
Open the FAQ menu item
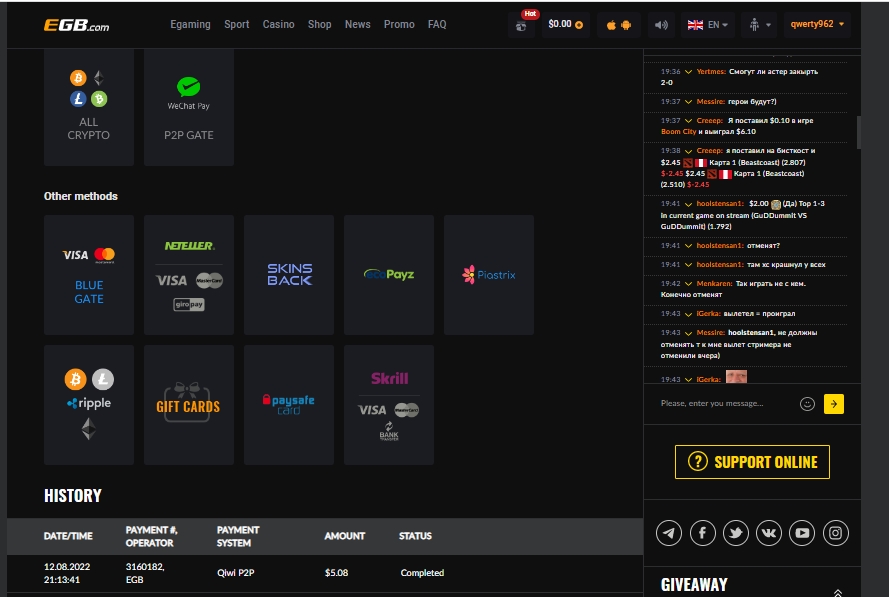[437, 24]
